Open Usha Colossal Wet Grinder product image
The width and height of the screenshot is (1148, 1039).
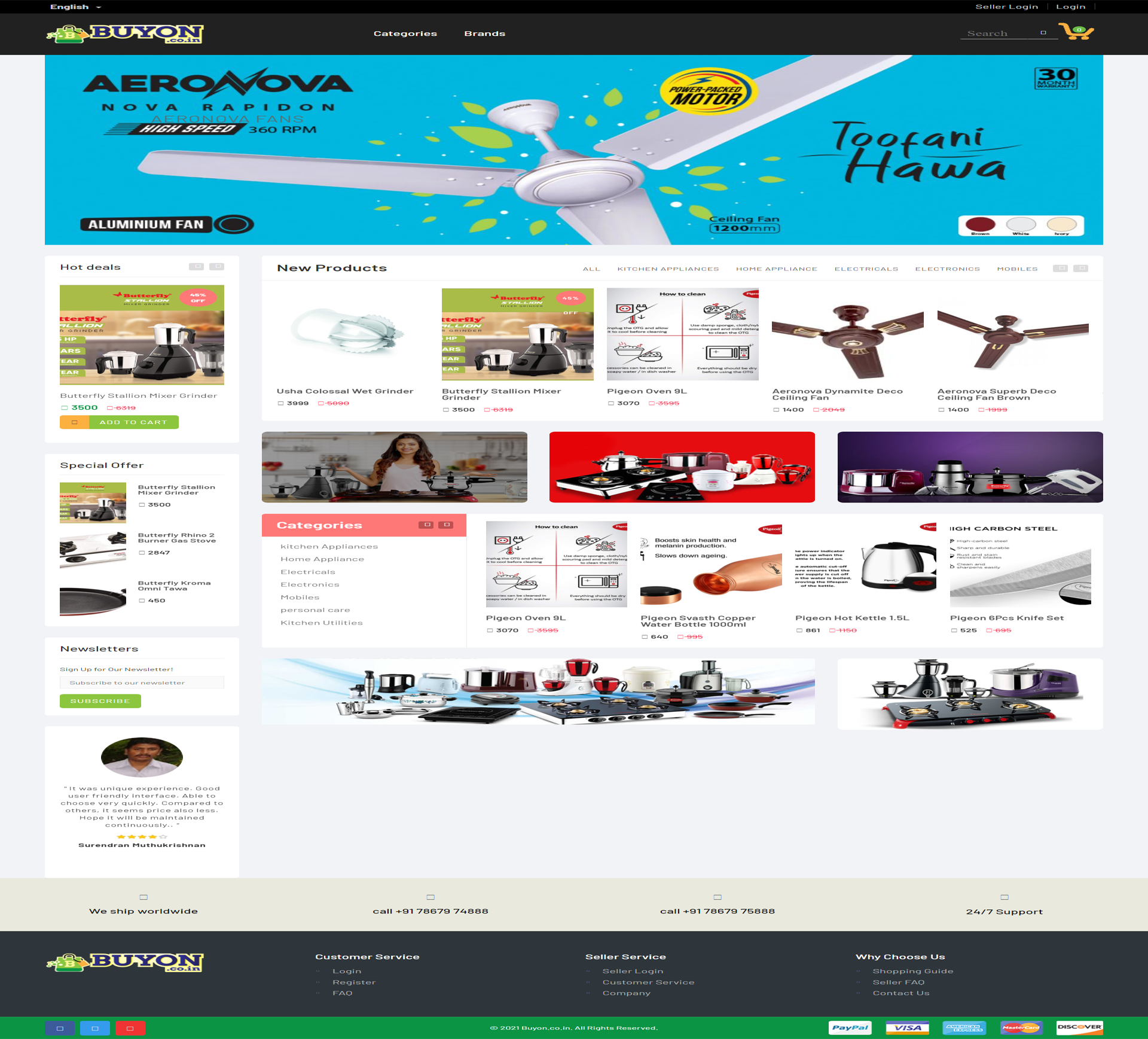pyautogui.click(x=352, y=334)
